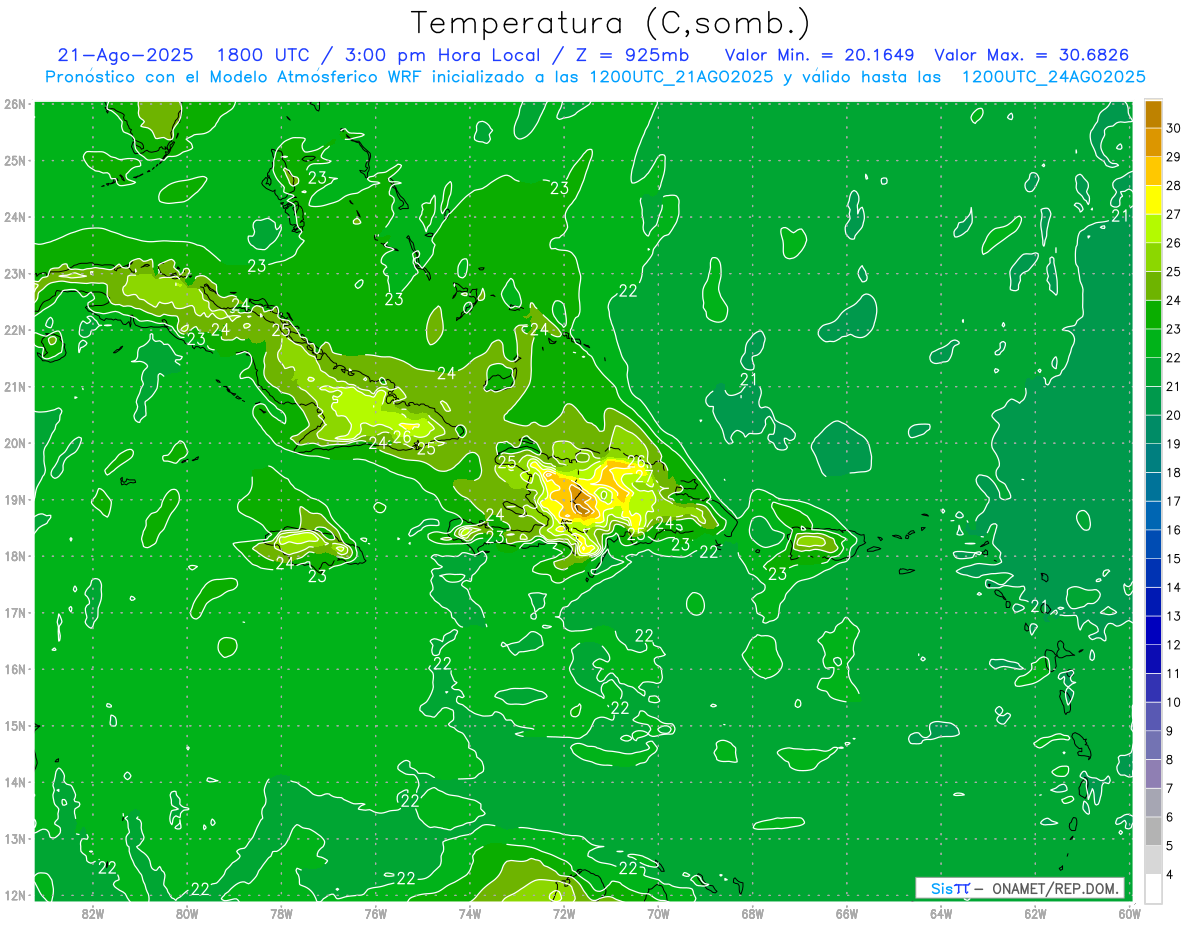The image size is (1200, 927).
Task: Click the latitude label "12N"
Action: tap(15, 895)
